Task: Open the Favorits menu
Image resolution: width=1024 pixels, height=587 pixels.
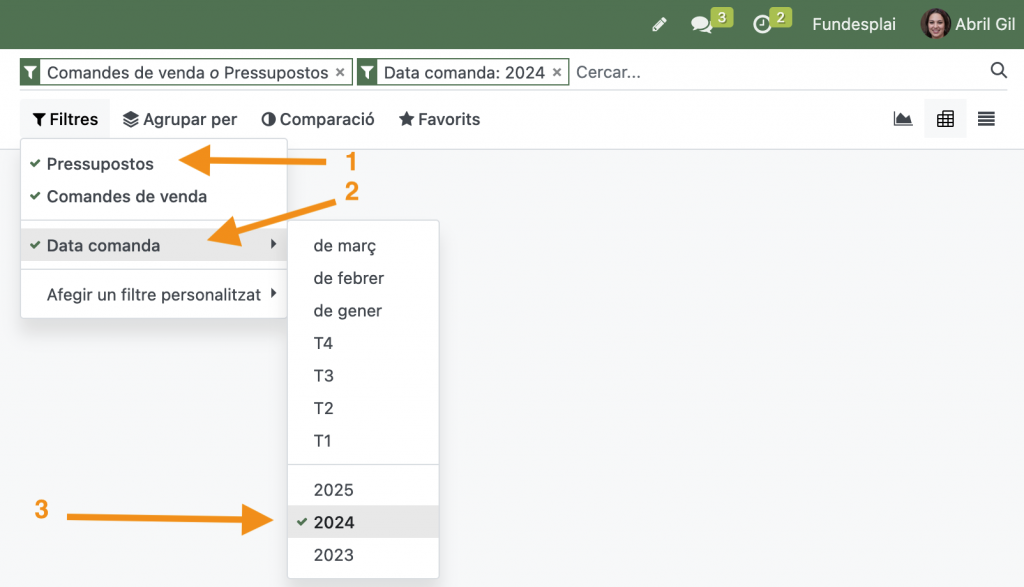Action: coord(440,119)
